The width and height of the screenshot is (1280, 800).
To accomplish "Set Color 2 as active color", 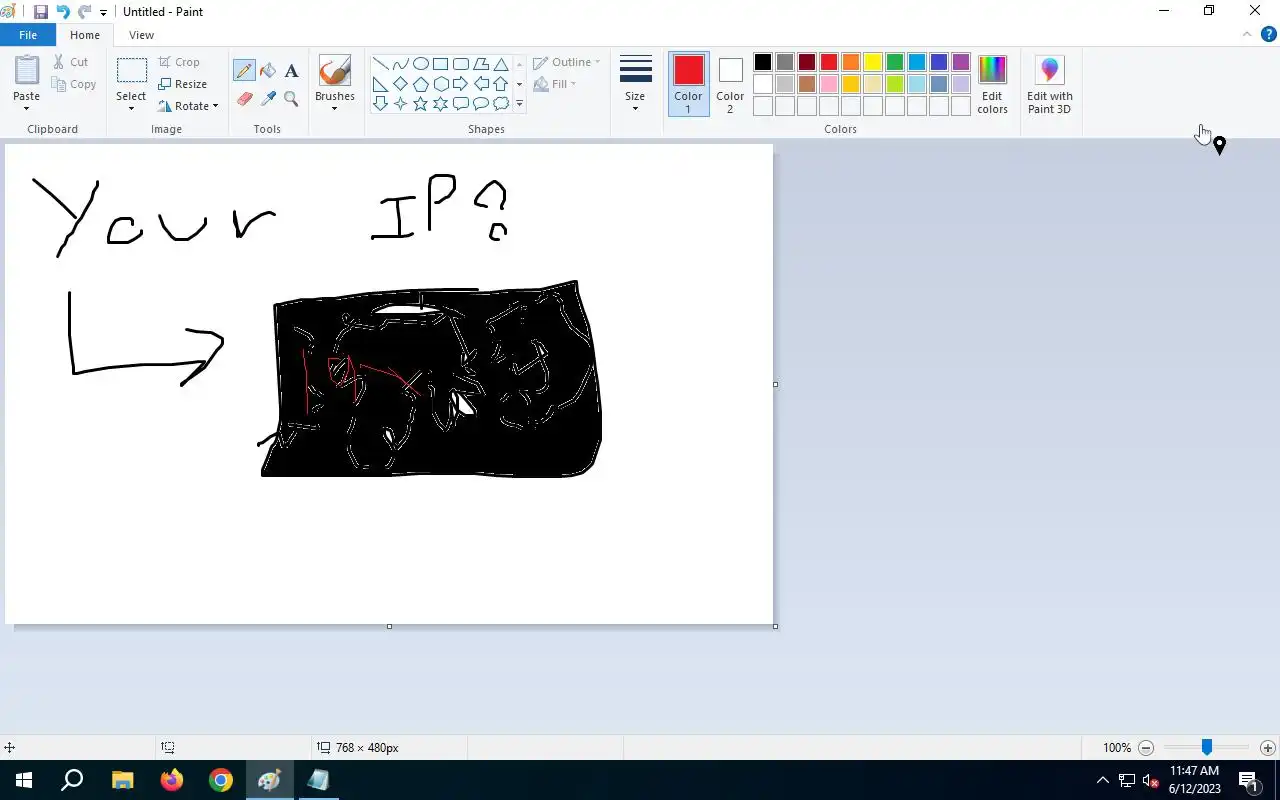I will click(x=730, y=84).
